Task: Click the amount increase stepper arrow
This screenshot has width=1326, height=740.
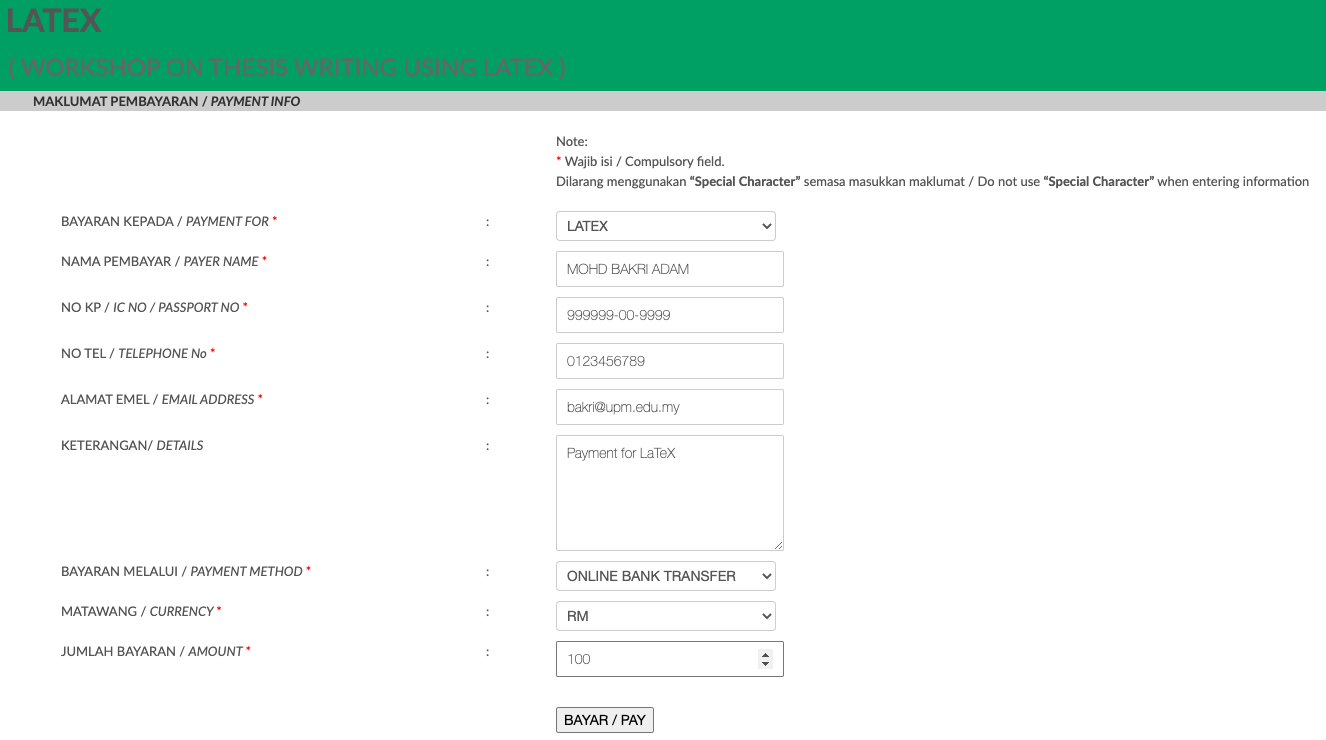Action: point(765,654)
